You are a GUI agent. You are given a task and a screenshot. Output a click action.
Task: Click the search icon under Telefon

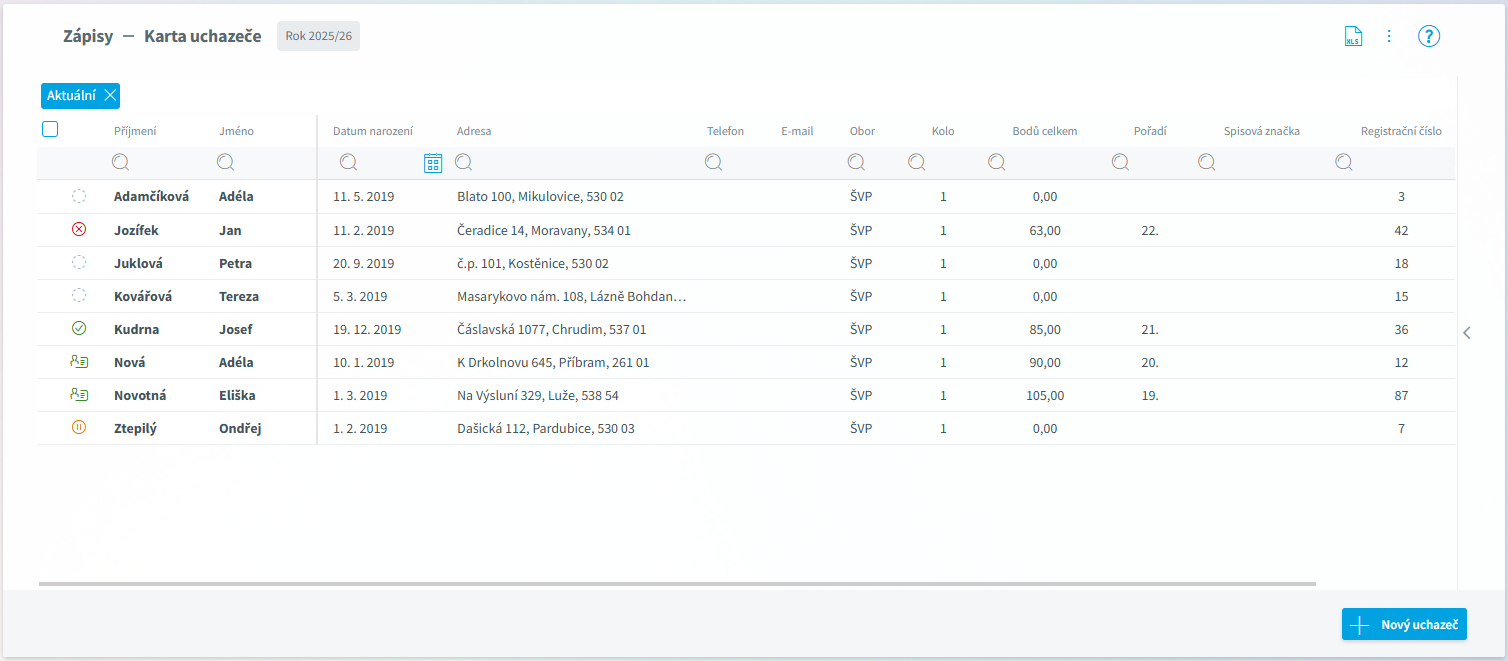point(714,162)
